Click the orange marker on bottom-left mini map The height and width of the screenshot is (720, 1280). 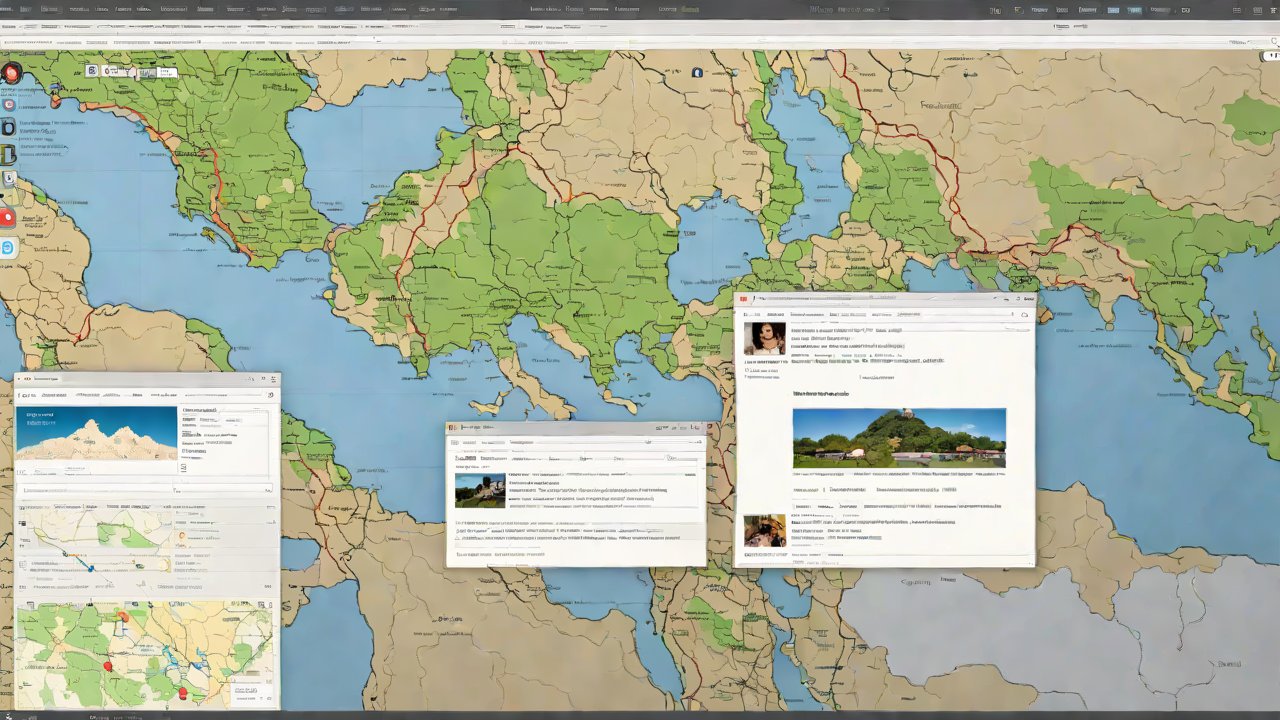click(x=124, y=617)
